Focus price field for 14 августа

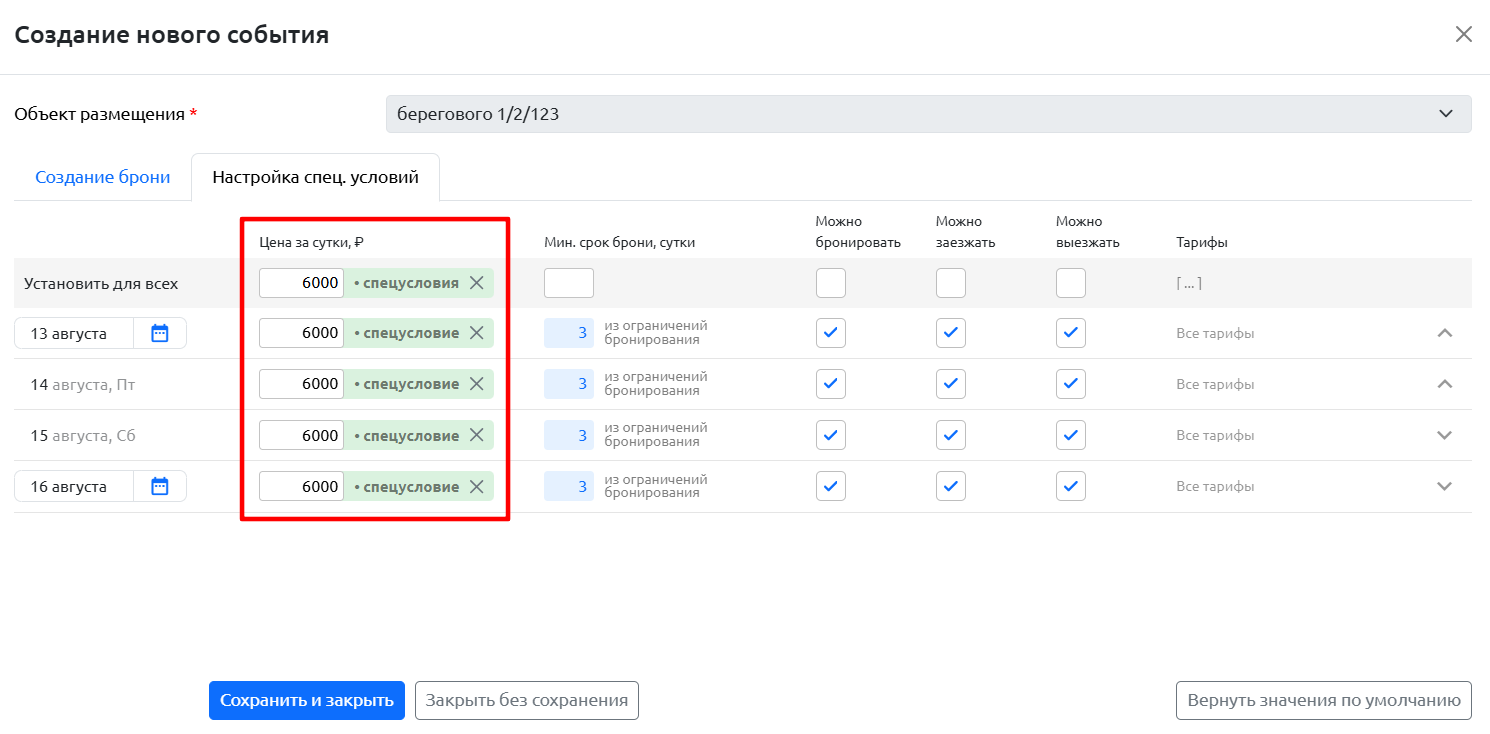301,384
